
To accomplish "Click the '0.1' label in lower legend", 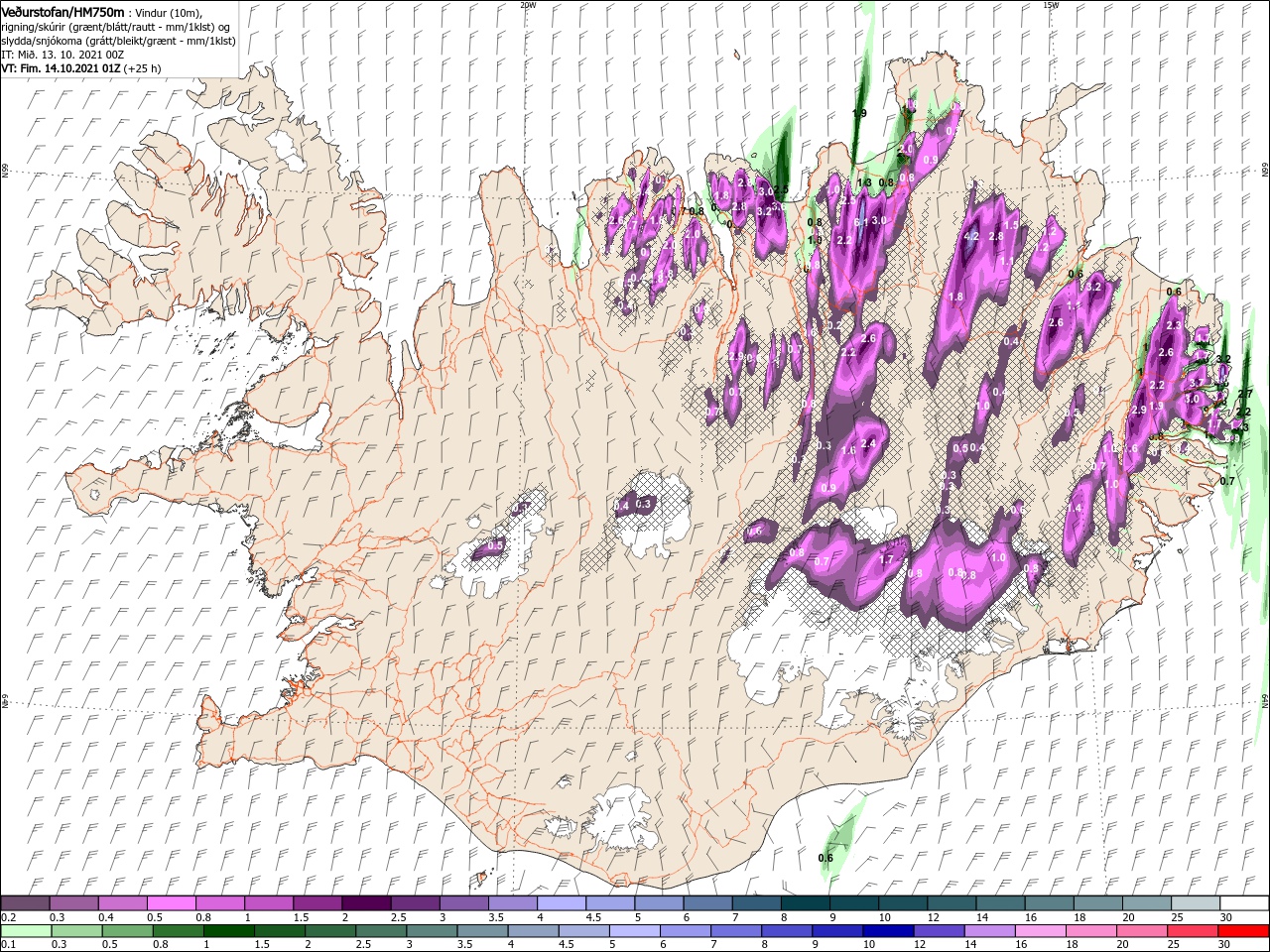I will (x=8, y=945).
